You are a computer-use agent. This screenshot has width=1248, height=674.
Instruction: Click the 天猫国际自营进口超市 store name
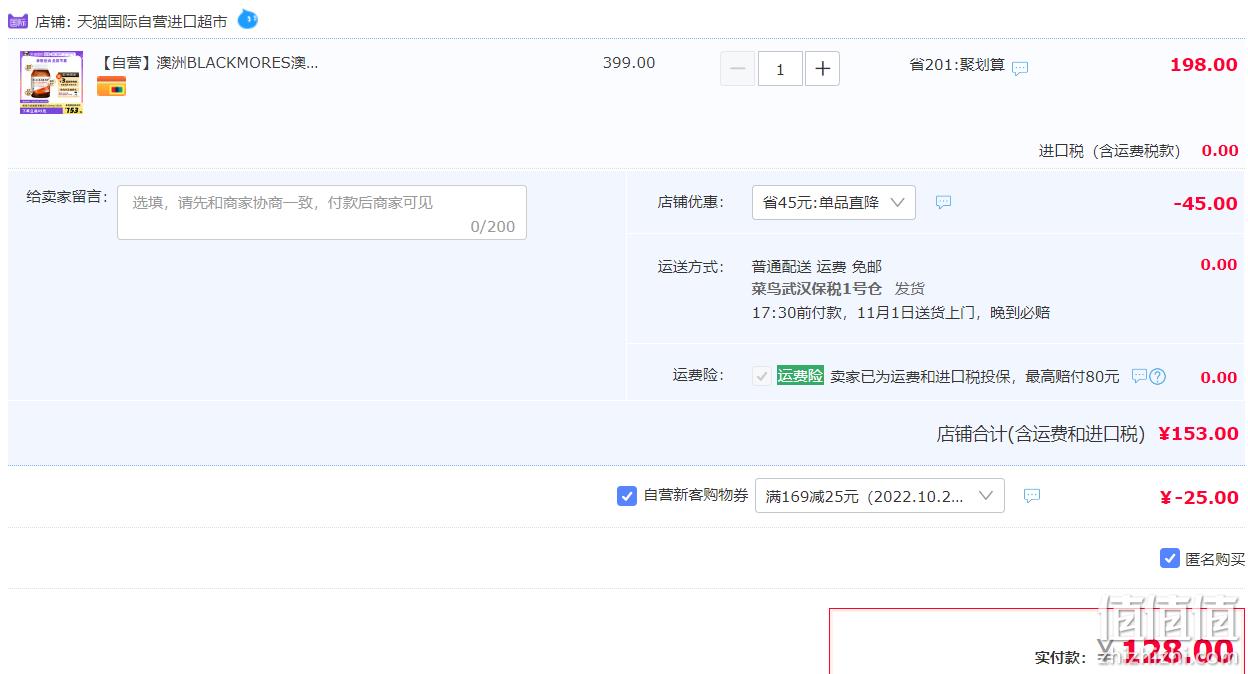pyautogui.click(x=152, y=21)
